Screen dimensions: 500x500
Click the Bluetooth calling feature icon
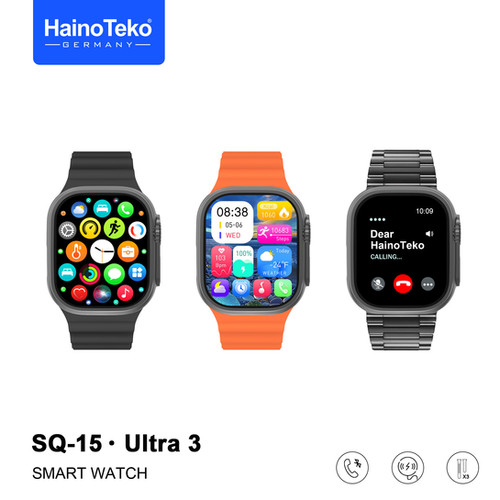[352, 467]
